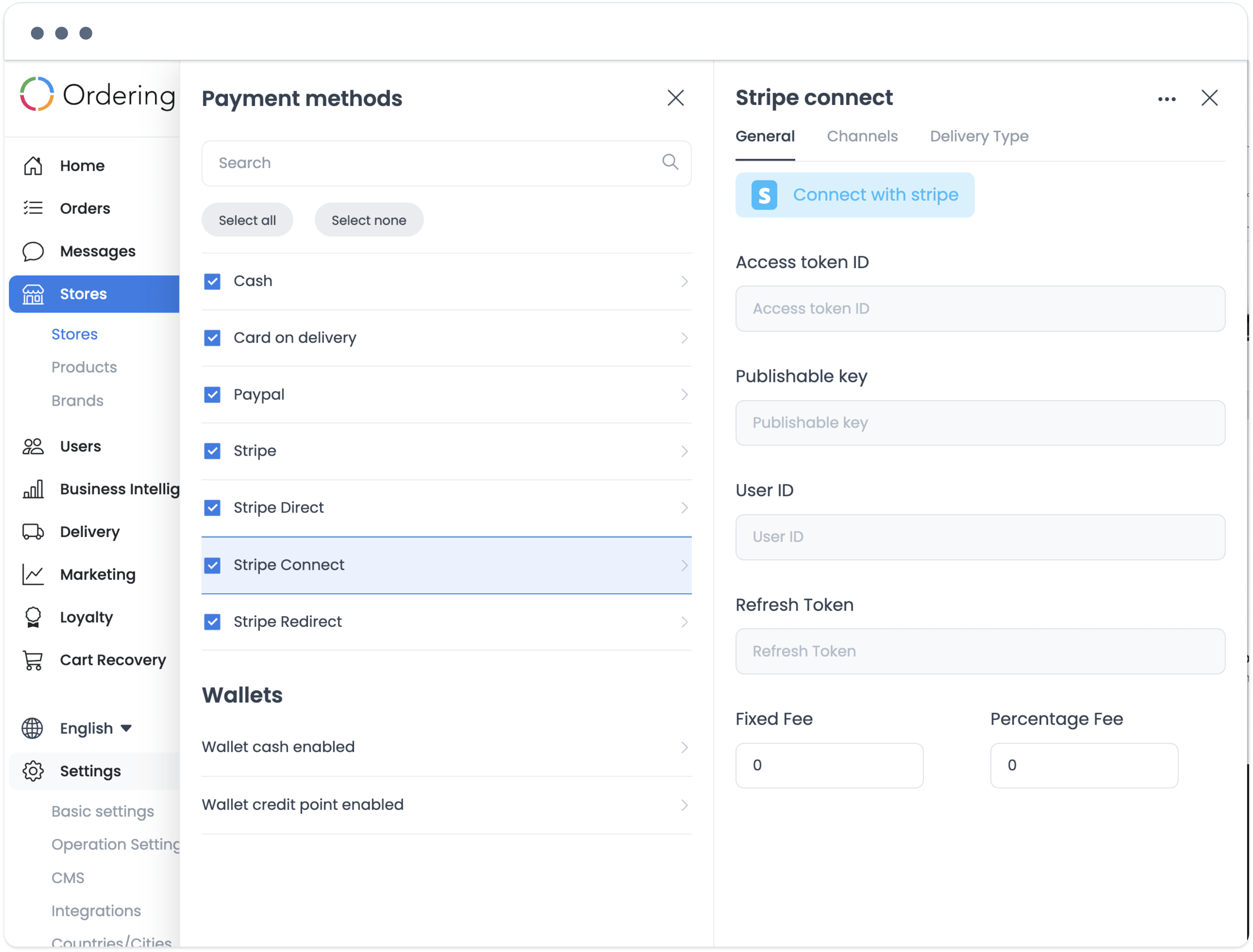This screenshot has height=952, width=1253.
Task: Open Basic settings submenu item
Action: 102,811
